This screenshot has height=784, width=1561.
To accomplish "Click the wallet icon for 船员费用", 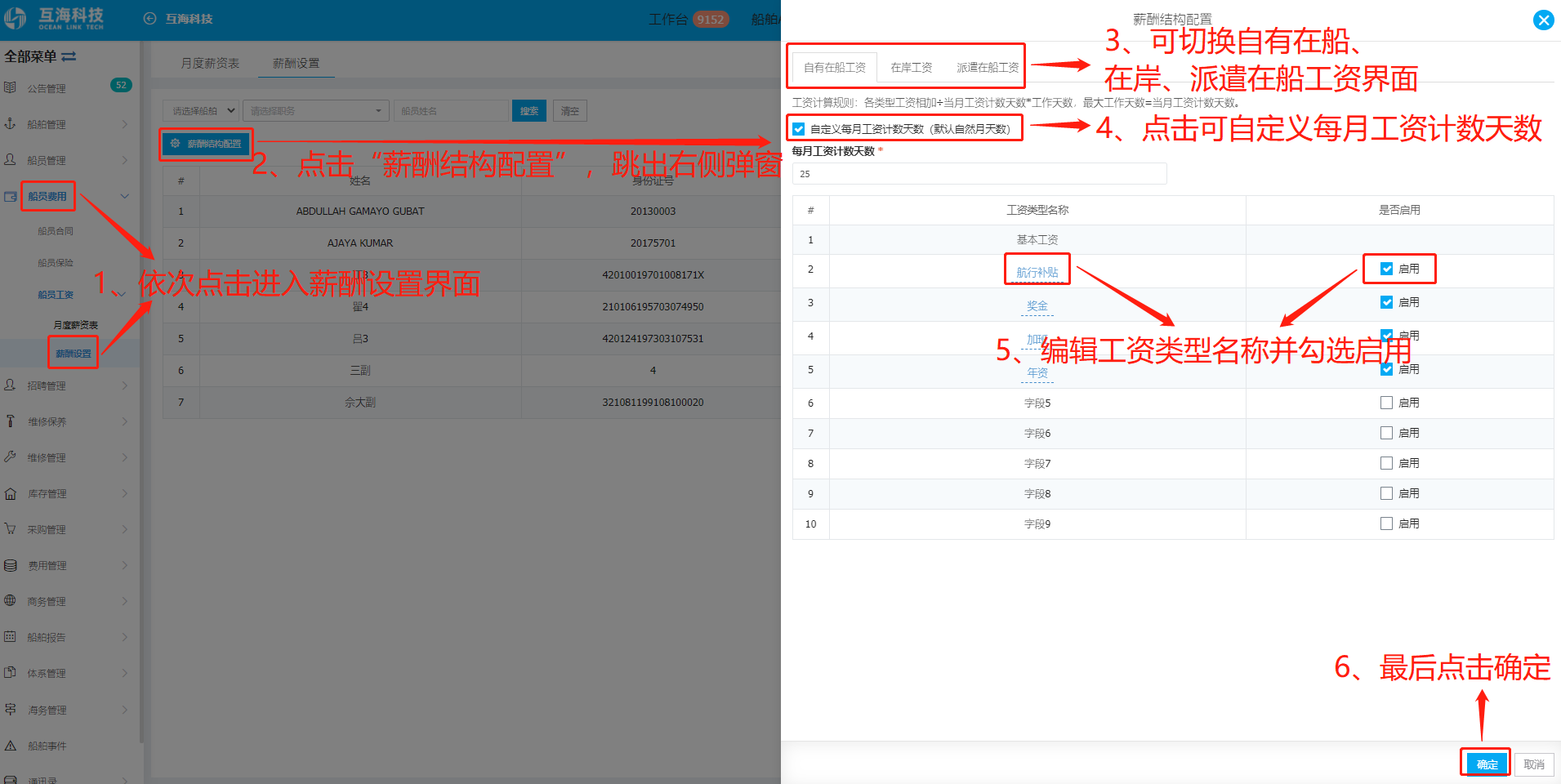I will click(10, 196).
